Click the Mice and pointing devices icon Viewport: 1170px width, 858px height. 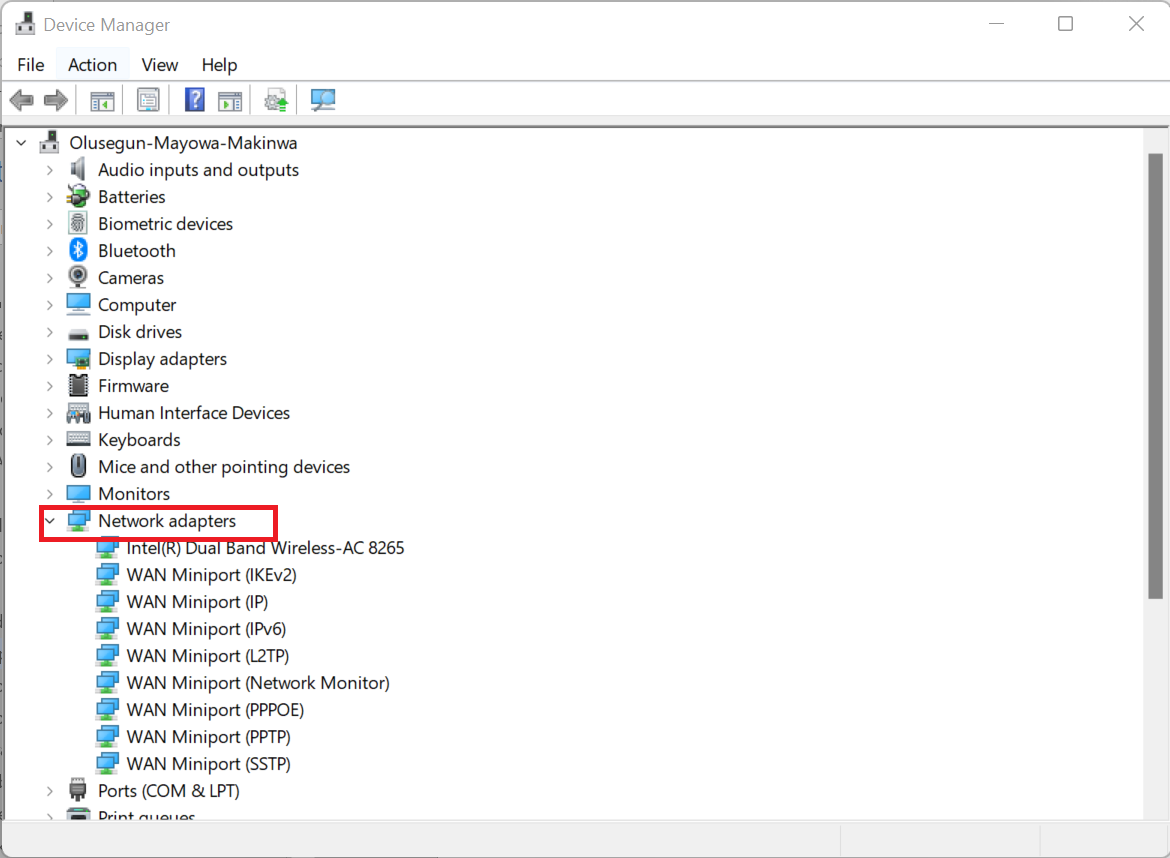(78, 466)
